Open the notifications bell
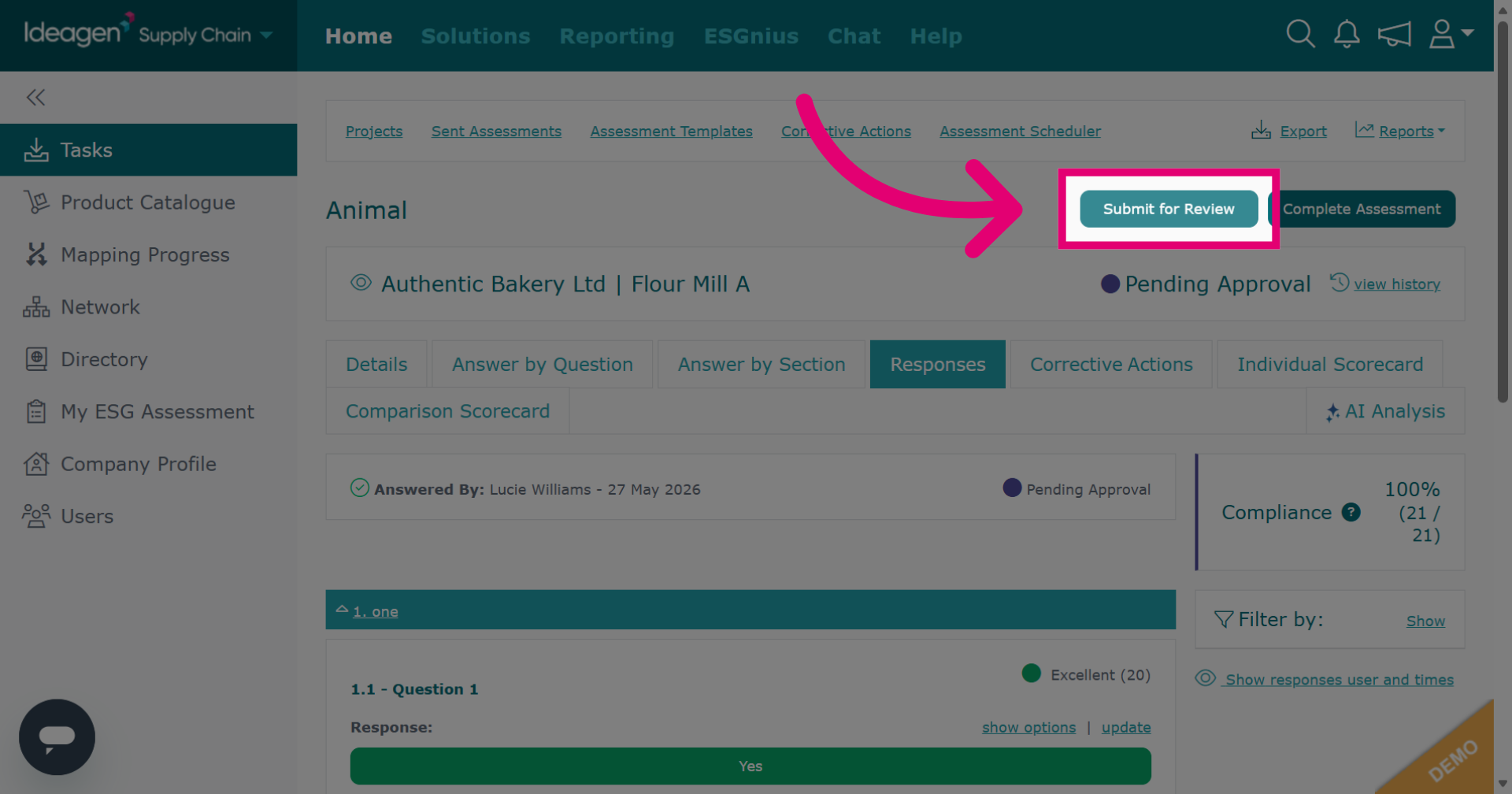This screenshot has height=794, width=1512. [1347, 34]
